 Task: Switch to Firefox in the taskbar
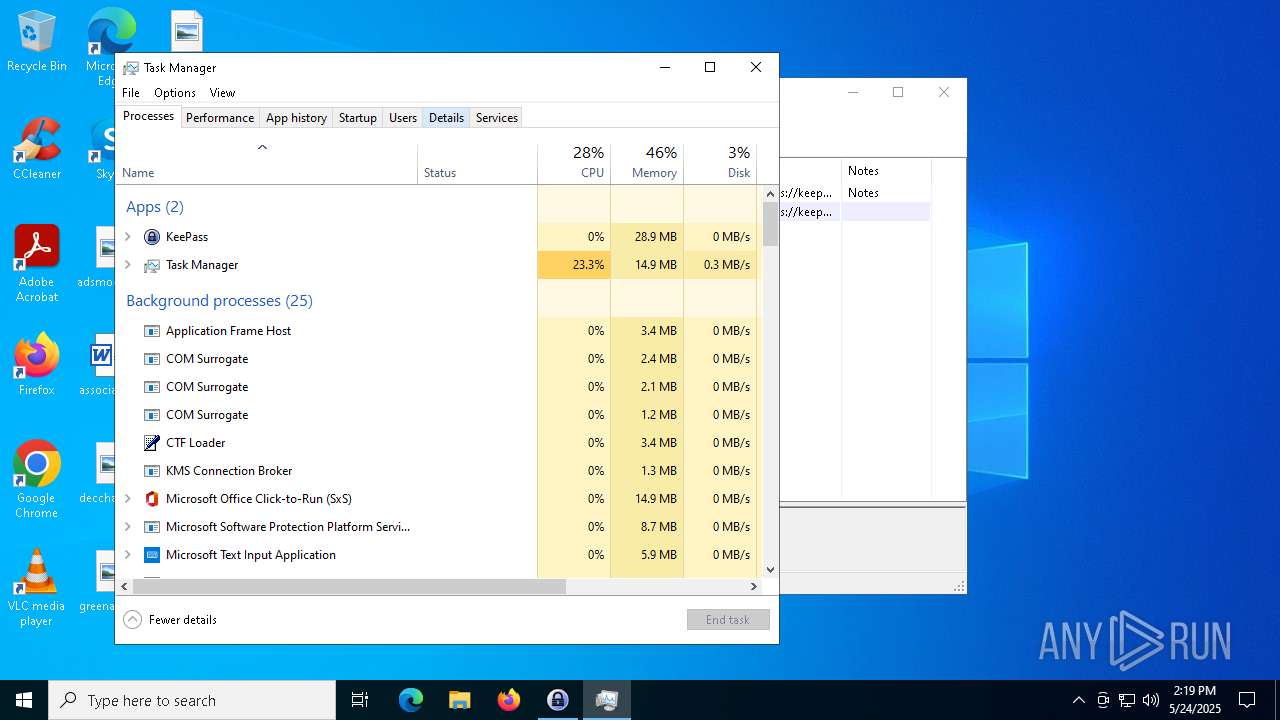(509, 700)
